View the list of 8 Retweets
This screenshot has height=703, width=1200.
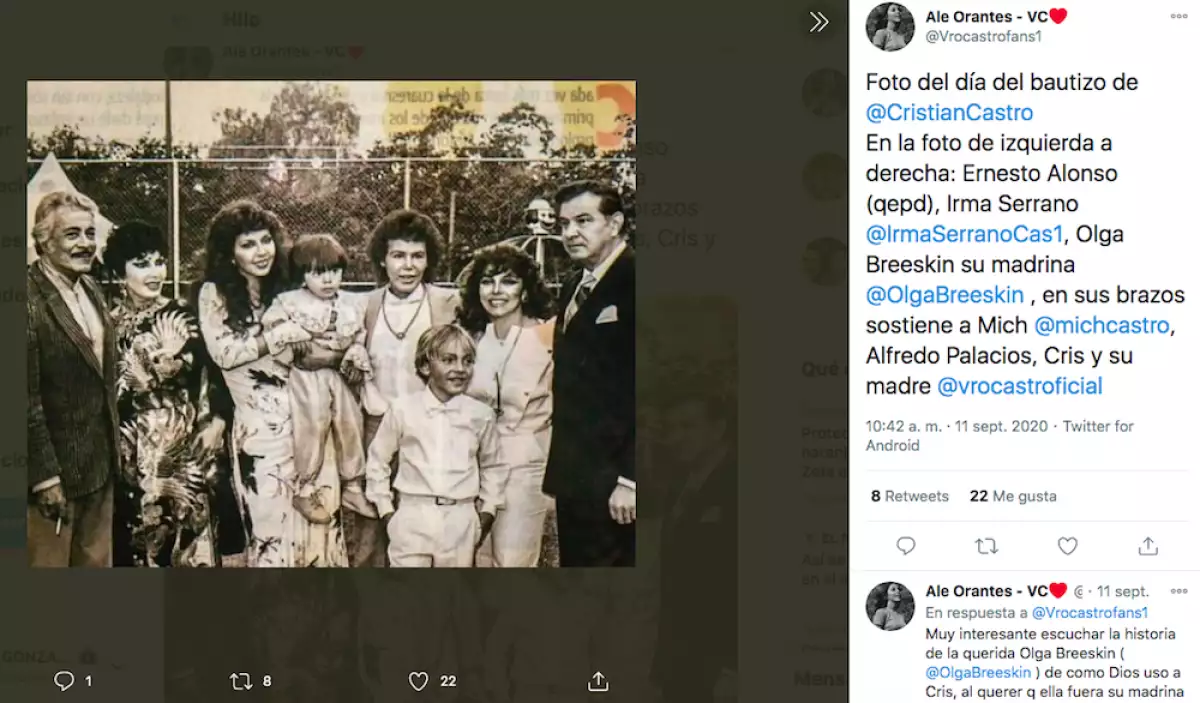[x=909, y=496]
